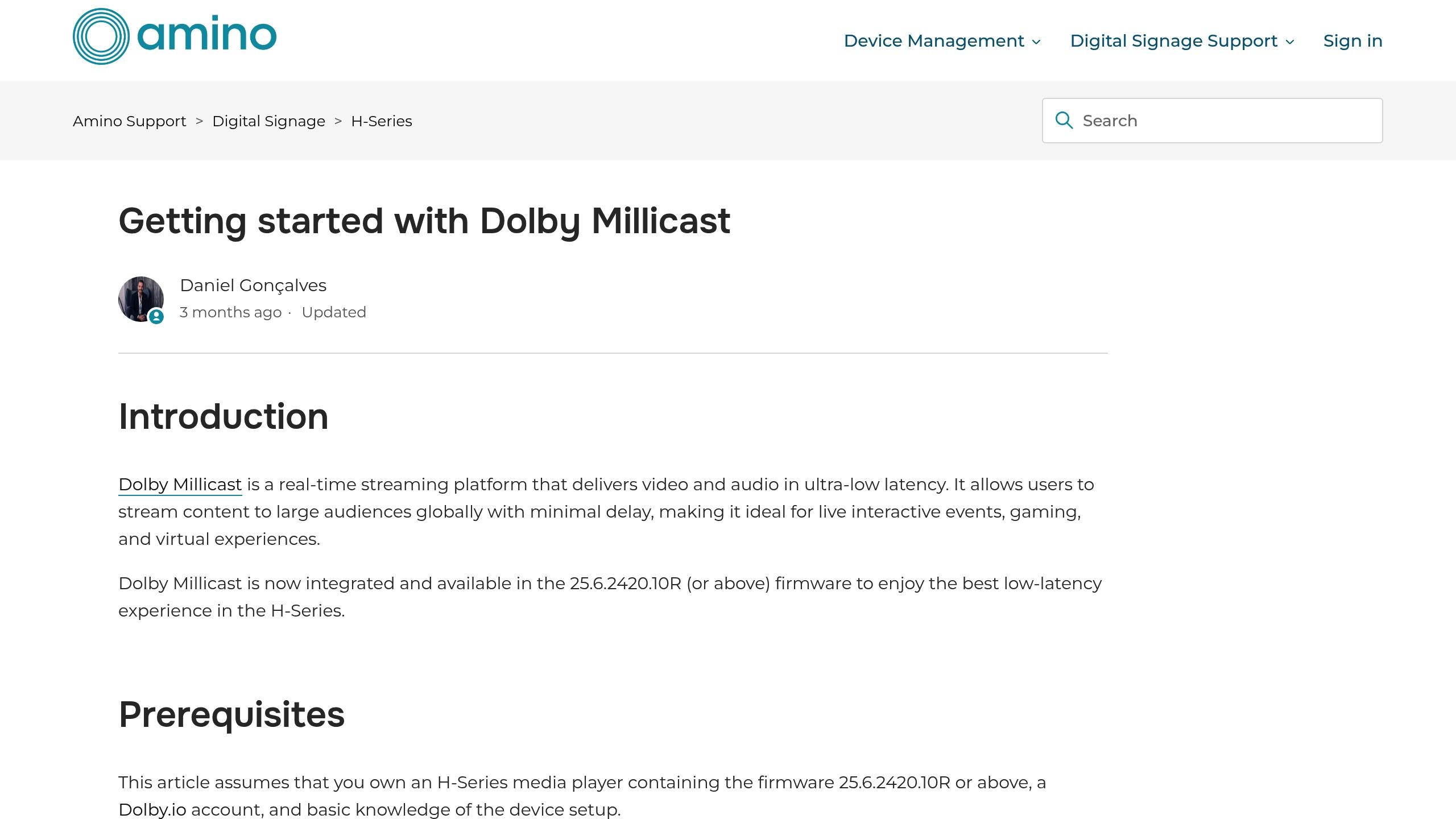Click the author name Daniel Gonçalves
Screen dimensions: 1456x819
253,286
